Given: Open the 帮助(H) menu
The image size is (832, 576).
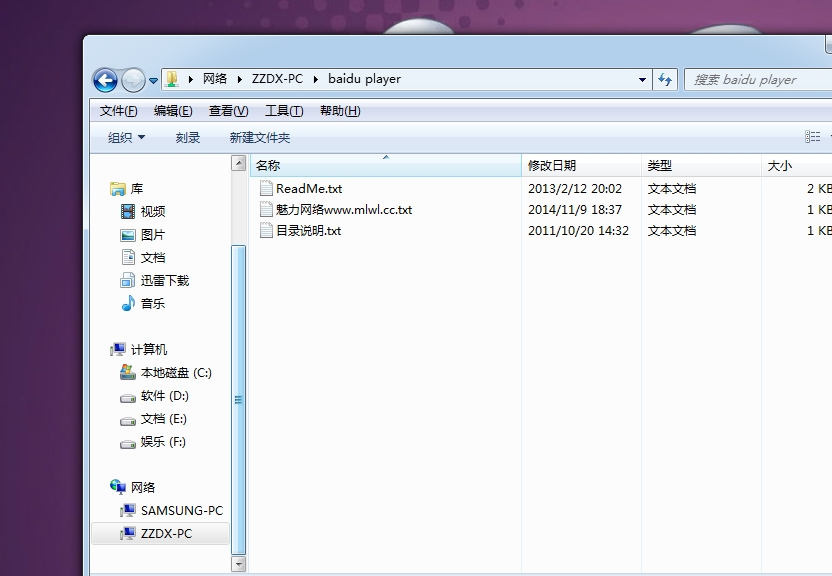Looking at the screenshot, I should [340, 111].
